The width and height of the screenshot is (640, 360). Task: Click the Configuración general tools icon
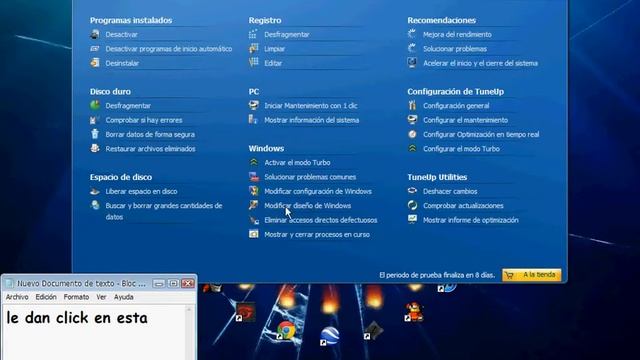pyautogui.click(x=412, y=105)
